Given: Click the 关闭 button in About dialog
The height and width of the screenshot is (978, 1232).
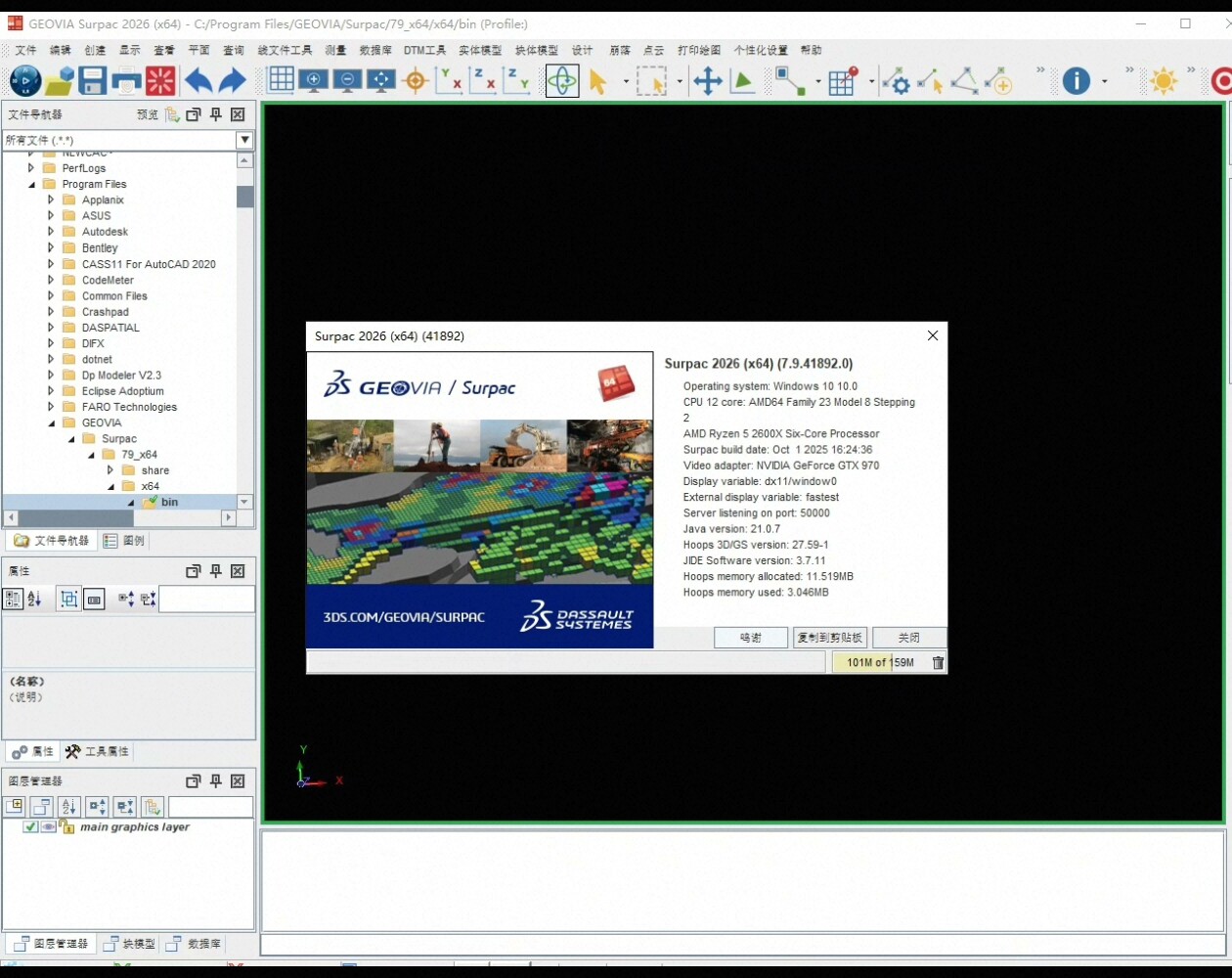Looking at the screenshot, I should [x=909, y=638].
